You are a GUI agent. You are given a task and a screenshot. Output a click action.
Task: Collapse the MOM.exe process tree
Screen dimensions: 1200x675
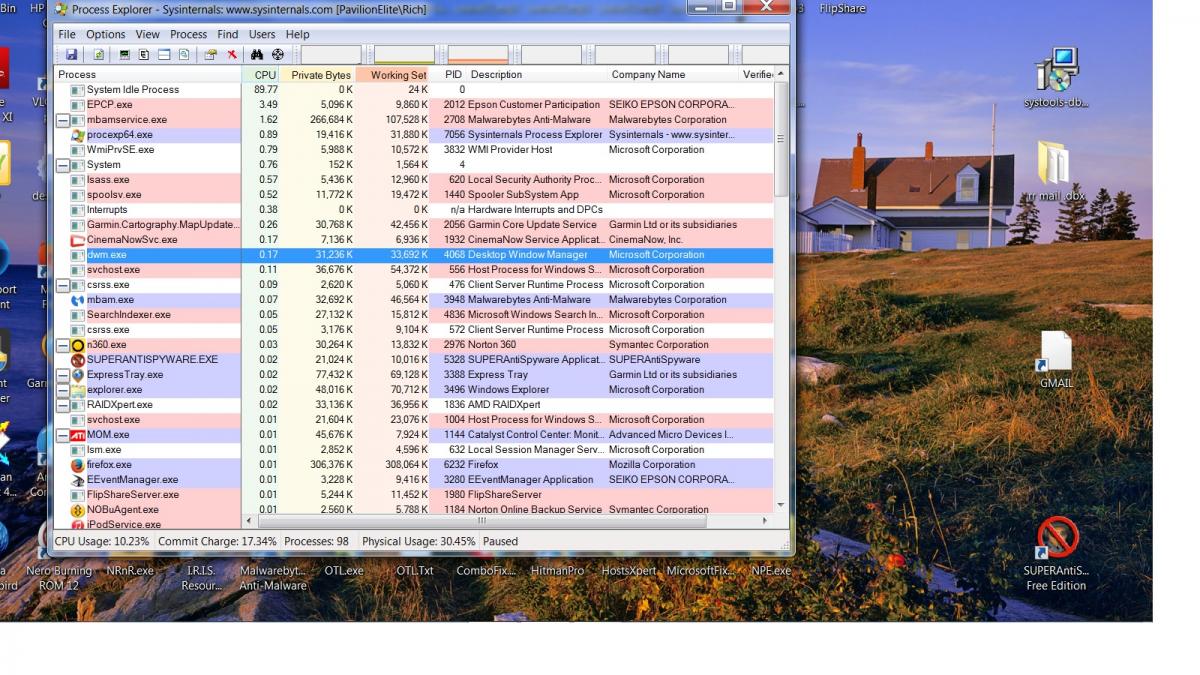point(62,435)
